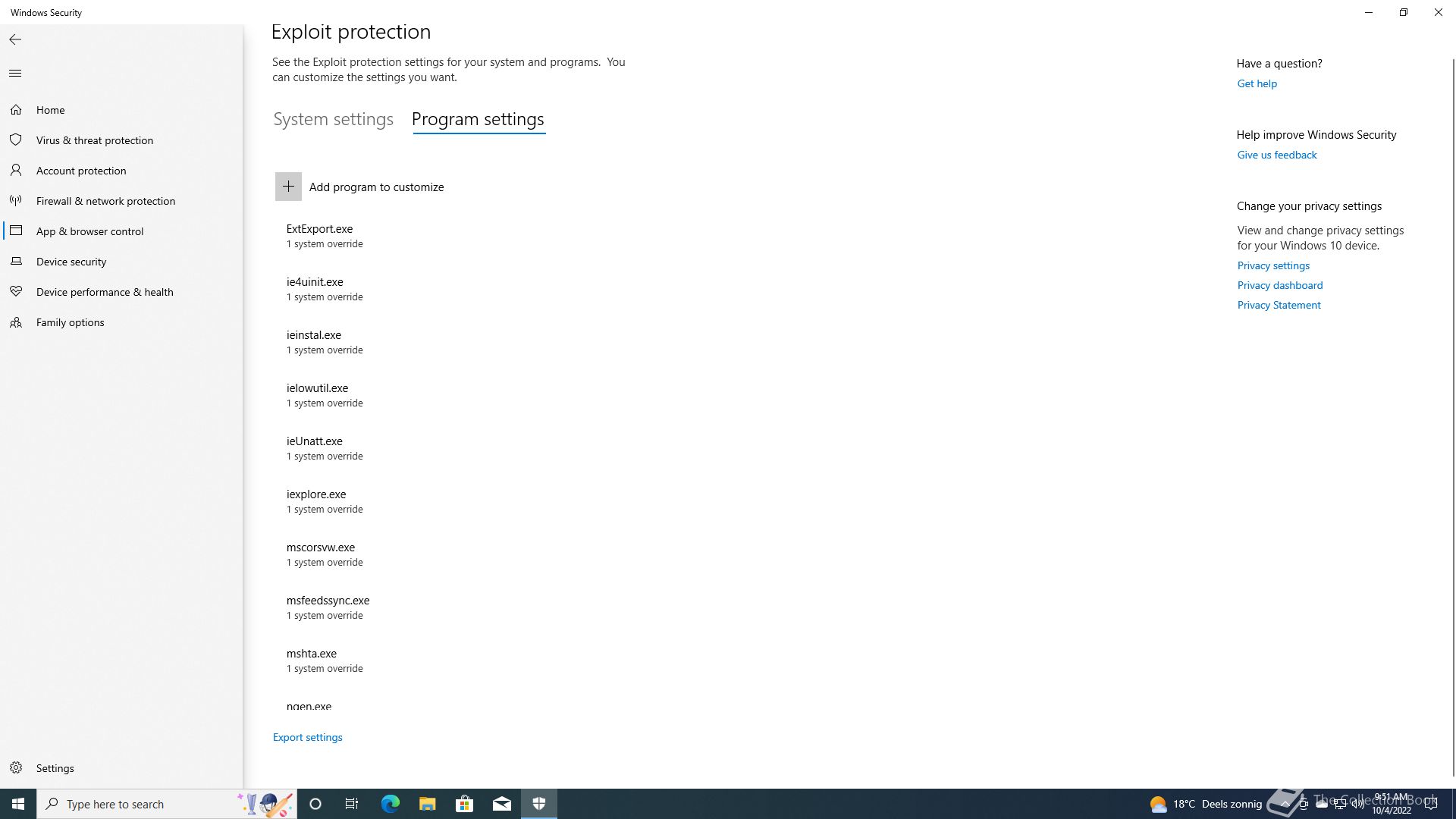1456x819 pixels.
Task: Open Privacy dashboard link
Action: pyautogui.click(x=1280, y=285)
